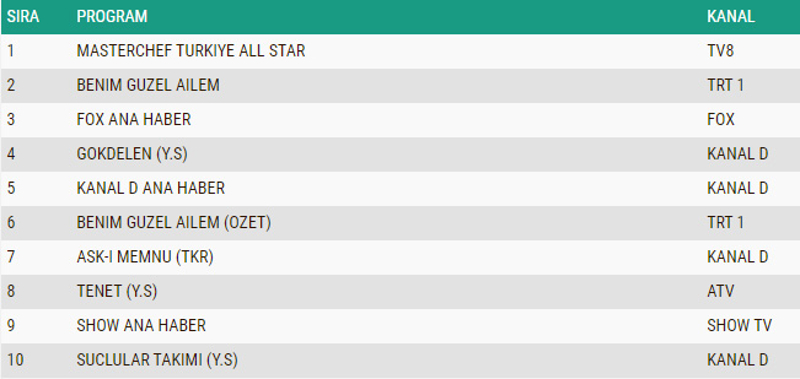800x379 pixels.
Task: Click ATV channel cell
Action: click(720, 291)
